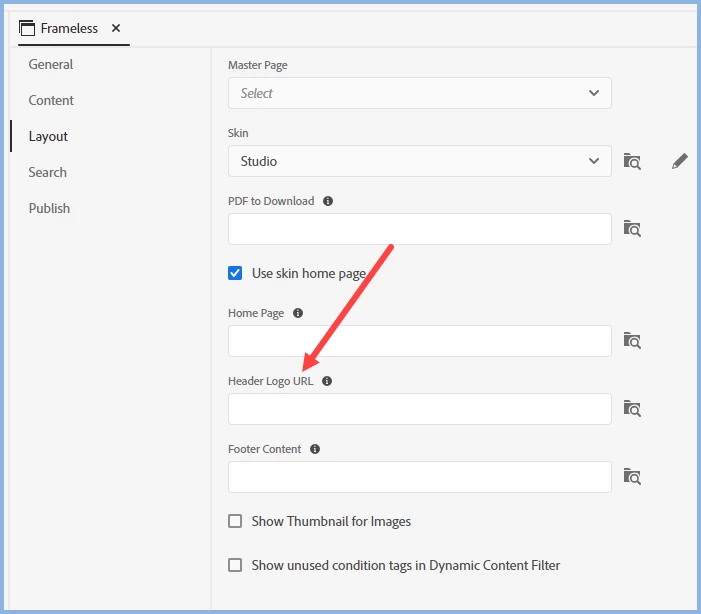Browse for Footer Content file
This screenshot has width=701, height=614.
click(632, 476)
